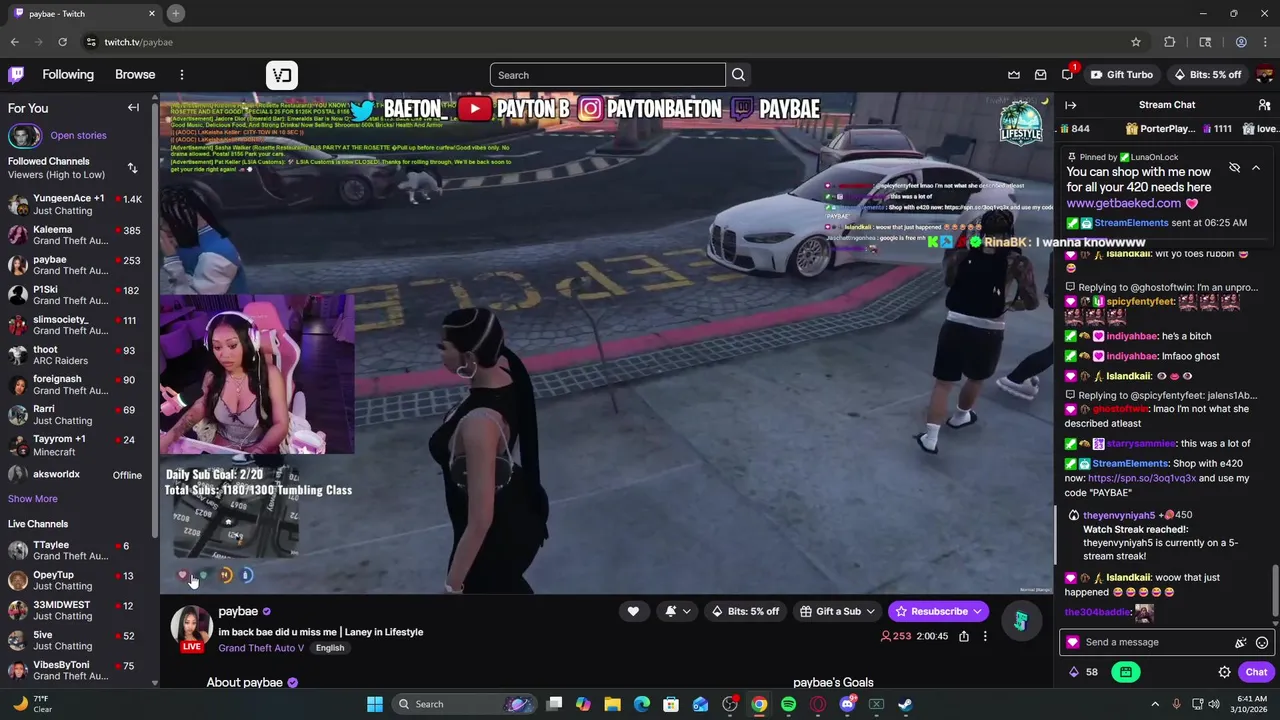Expand followed channels with Show More
This screenshot has width=1280, height=720.
(x=33, y=499)
